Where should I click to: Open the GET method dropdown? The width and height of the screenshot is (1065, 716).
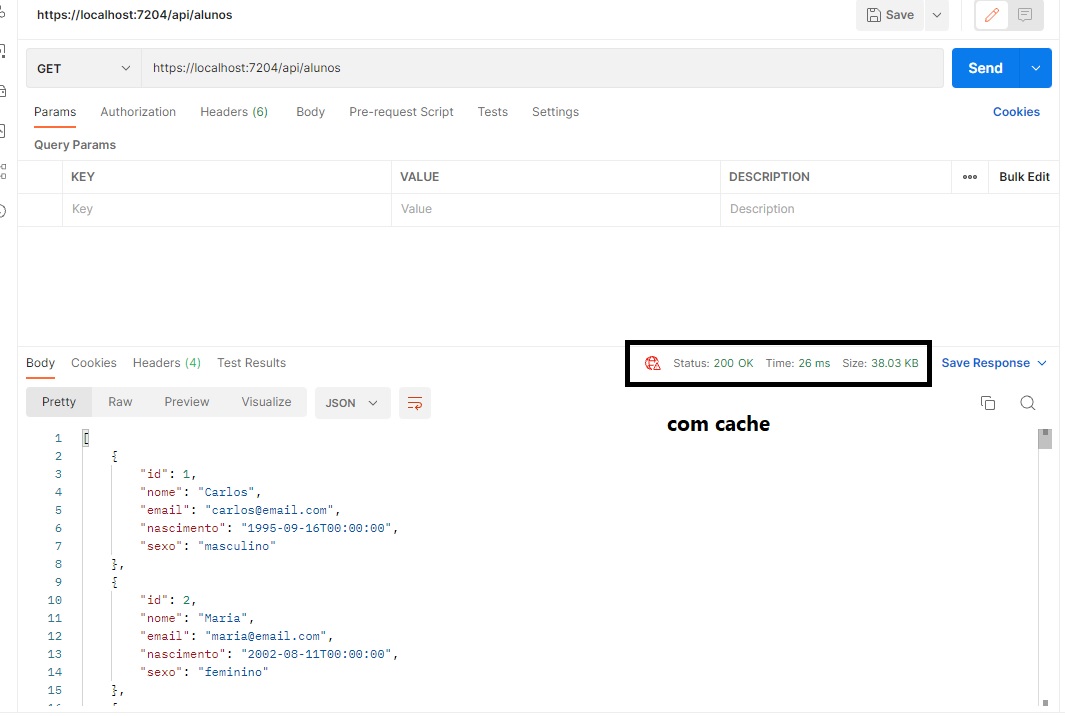click(83, 68)
